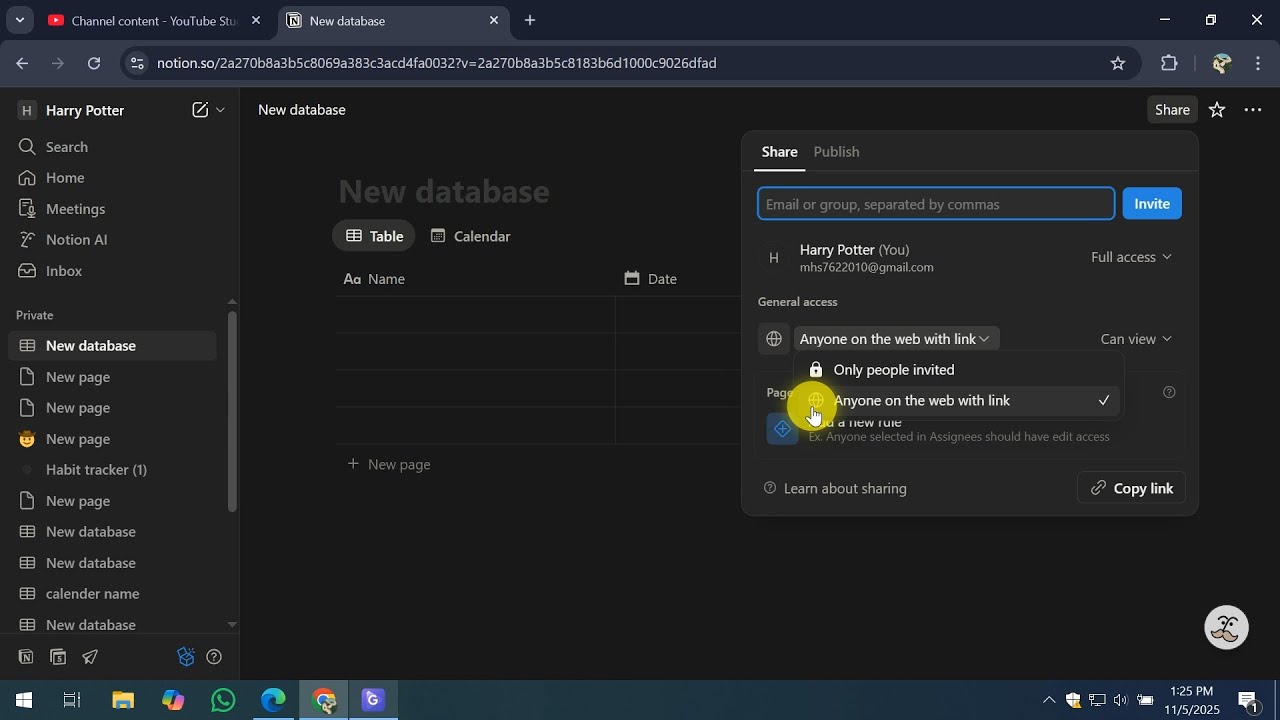Click the Copy link button
The height and width of the screenshot is (720, 1280).
[x=1131, y=488]
